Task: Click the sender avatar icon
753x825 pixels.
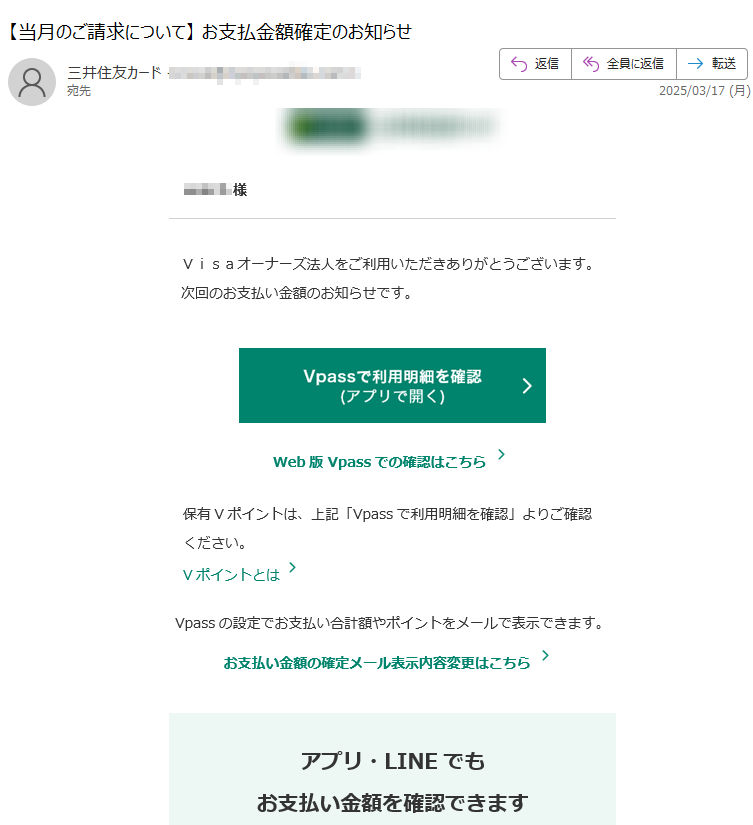Action: click(32, 82)
